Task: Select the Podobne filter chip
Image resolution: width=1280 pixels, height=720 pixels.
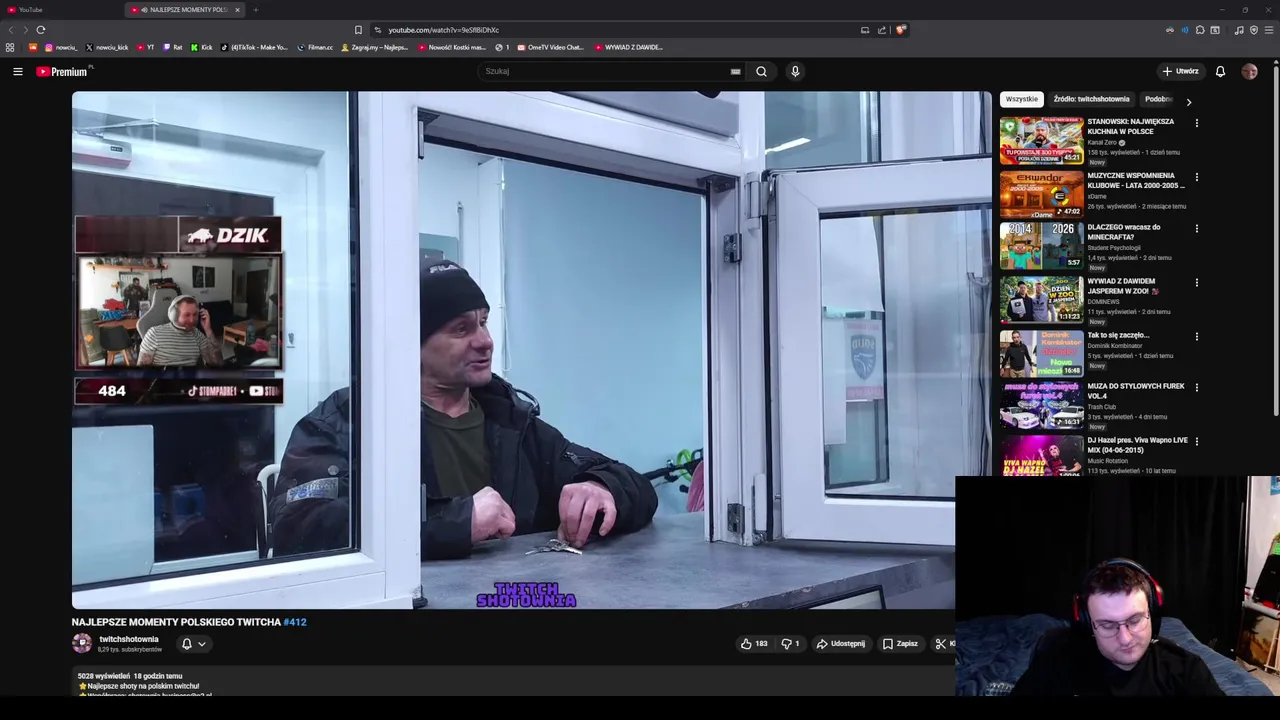Action: [1158, 99]
